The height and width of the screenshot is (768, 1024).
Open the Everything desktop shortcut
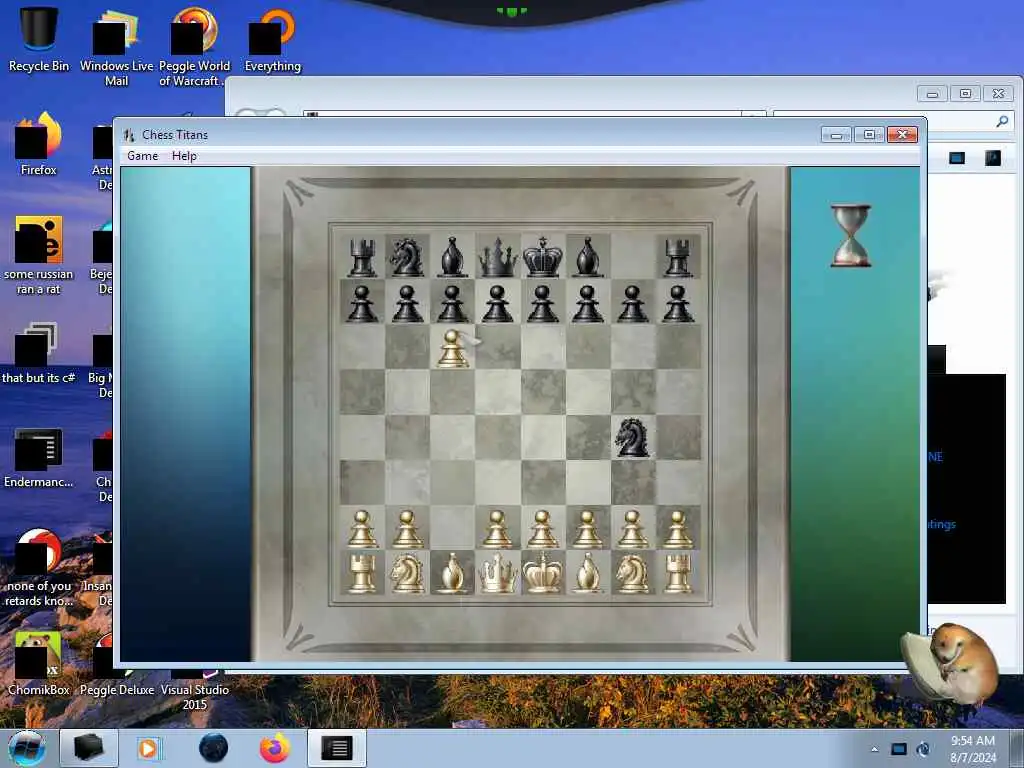[x=272, y=39]
